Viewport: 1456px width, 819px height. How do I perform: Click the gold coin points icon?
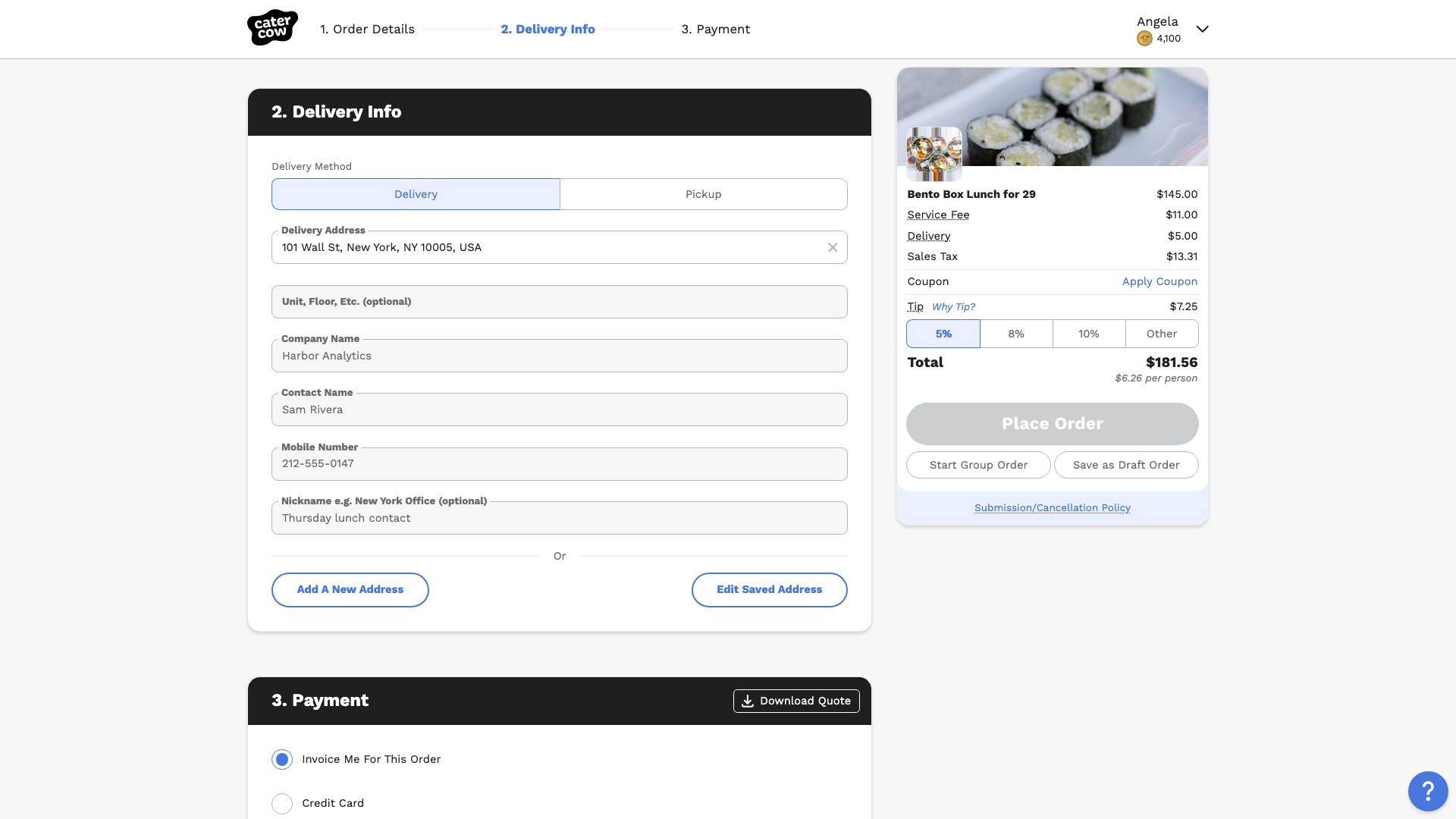1144,39
